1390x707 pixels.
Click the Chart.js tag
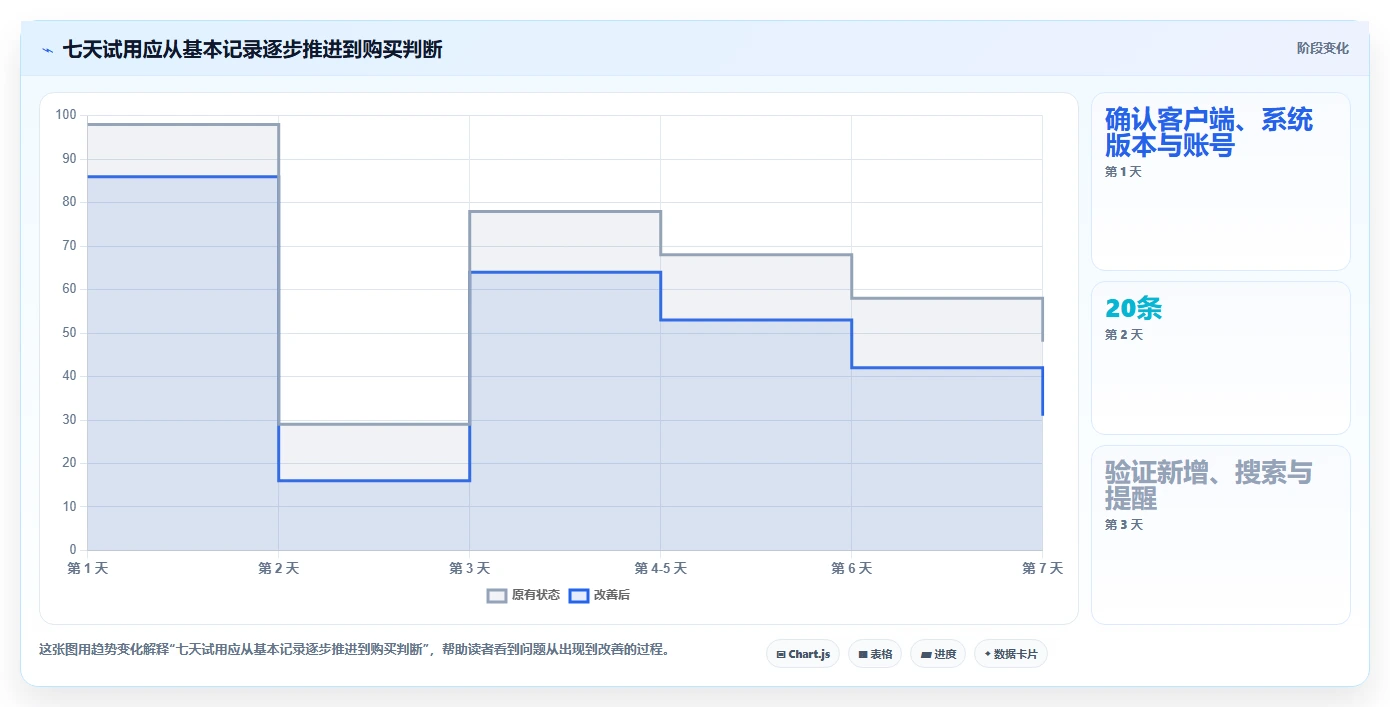coord(803,654)
